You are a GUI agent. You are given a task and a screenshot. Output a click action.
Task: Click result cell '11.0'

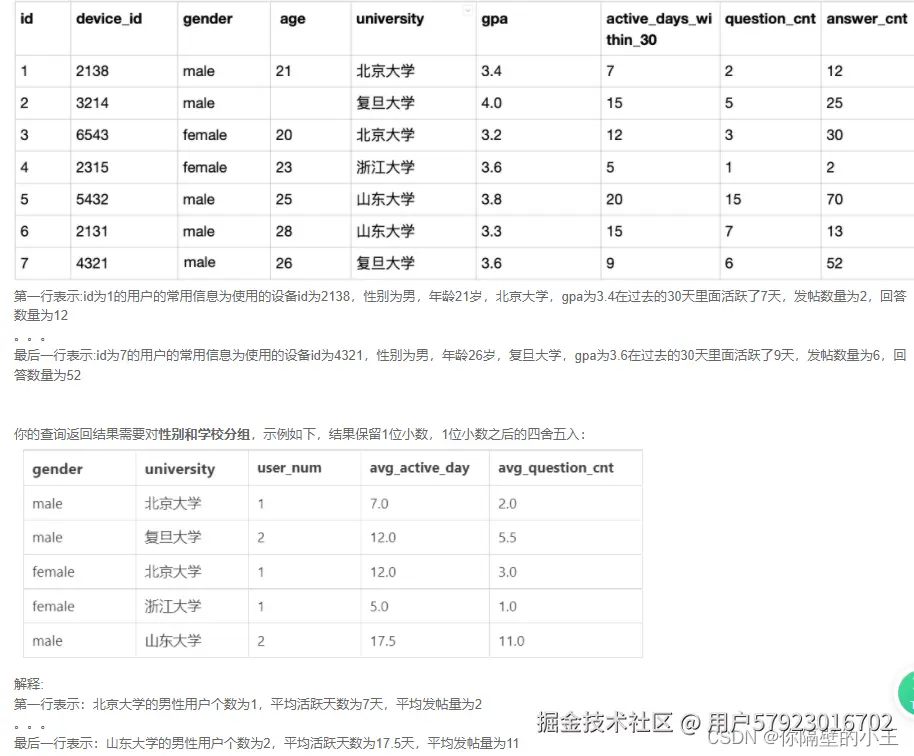pyautogui.click(x=511, y=641)
